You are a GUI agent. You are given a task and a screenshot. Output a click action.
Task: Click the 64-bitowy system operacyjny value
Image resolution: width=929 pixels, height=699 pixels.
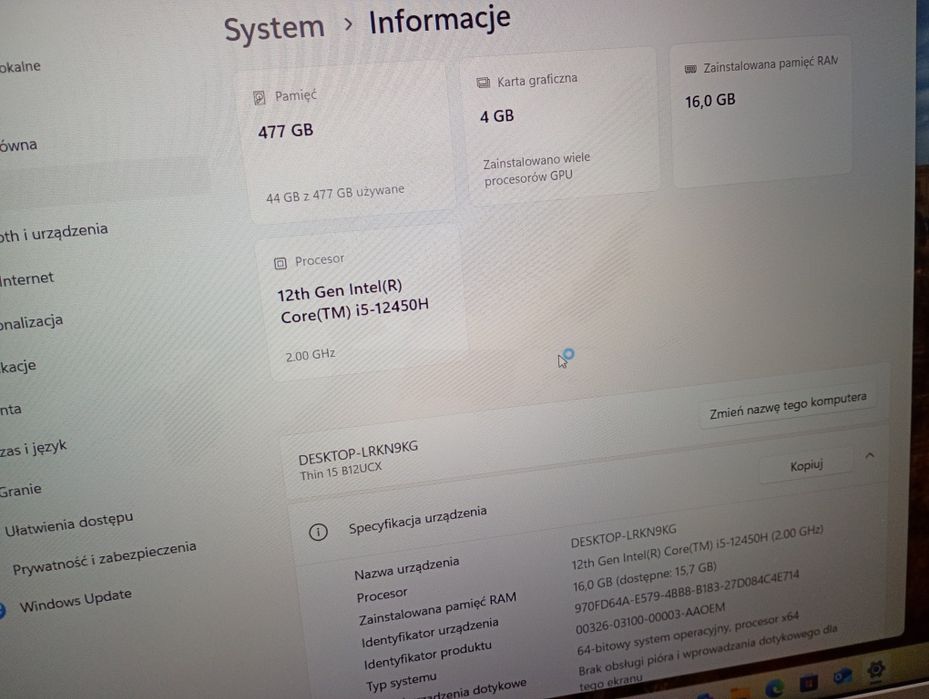click(x=688, y=634)
